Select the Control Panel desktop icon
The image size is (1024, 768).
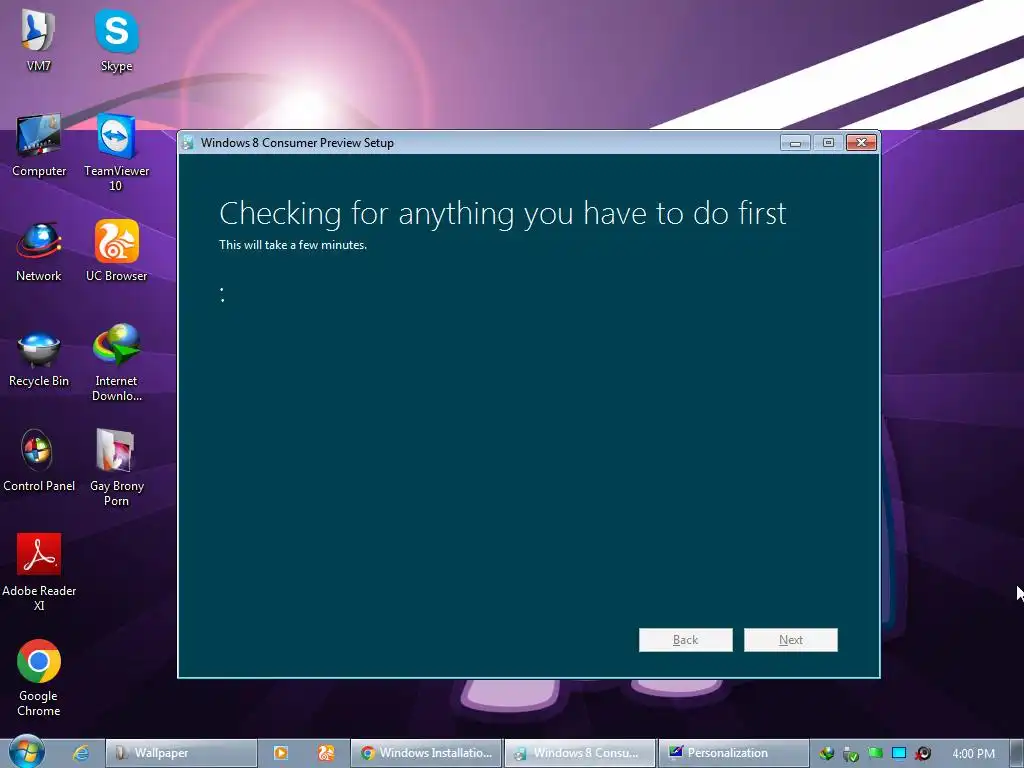pyautogui.click(x=39, y=461)
